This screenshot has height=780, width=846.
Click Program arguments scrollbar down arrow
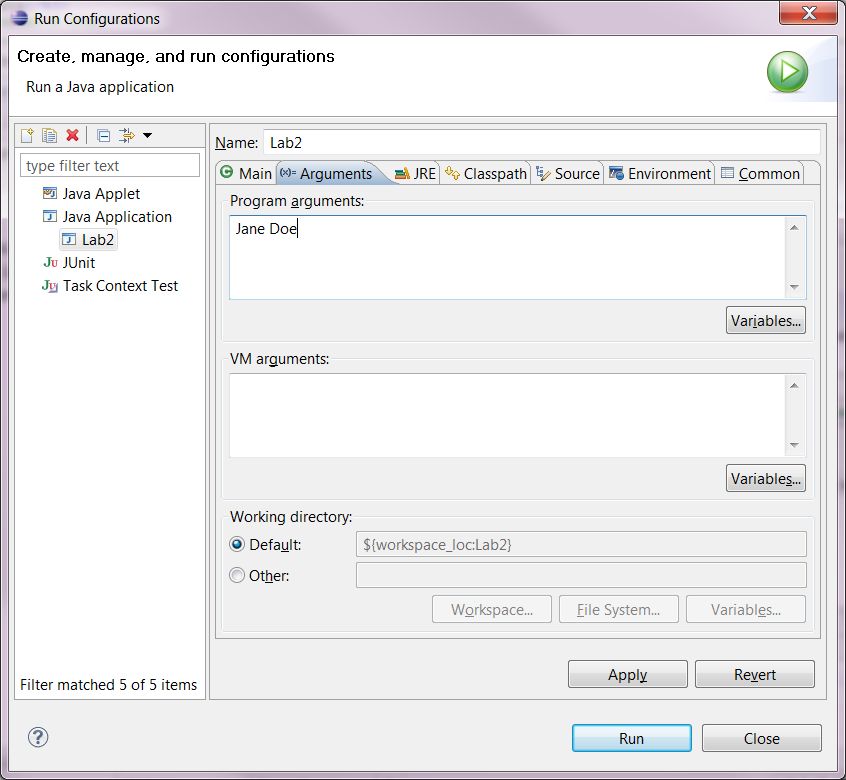click(x=794, y=287)
